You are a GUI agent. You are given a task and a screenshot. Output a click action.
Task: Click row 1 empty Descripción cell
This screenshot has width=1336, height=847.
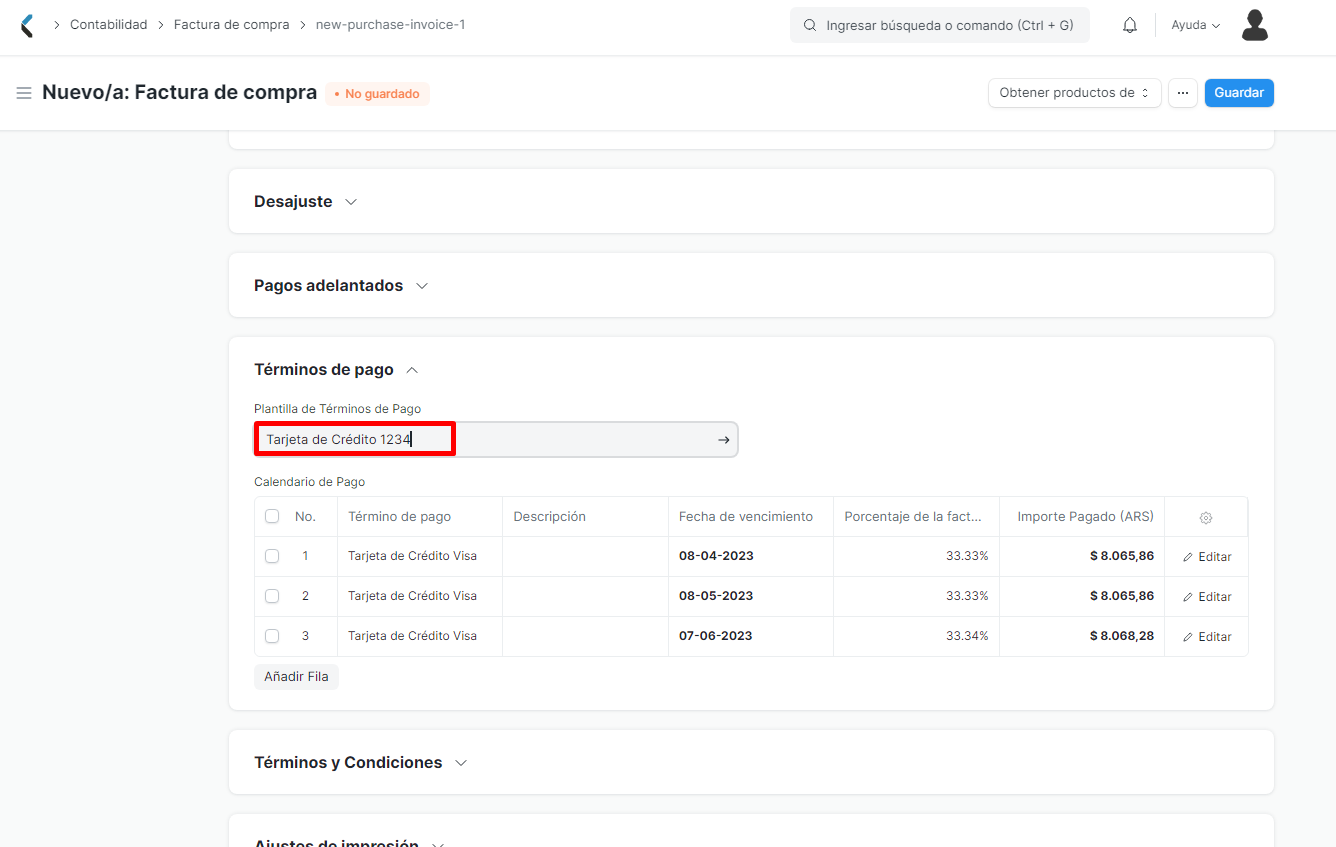(585, 556)
